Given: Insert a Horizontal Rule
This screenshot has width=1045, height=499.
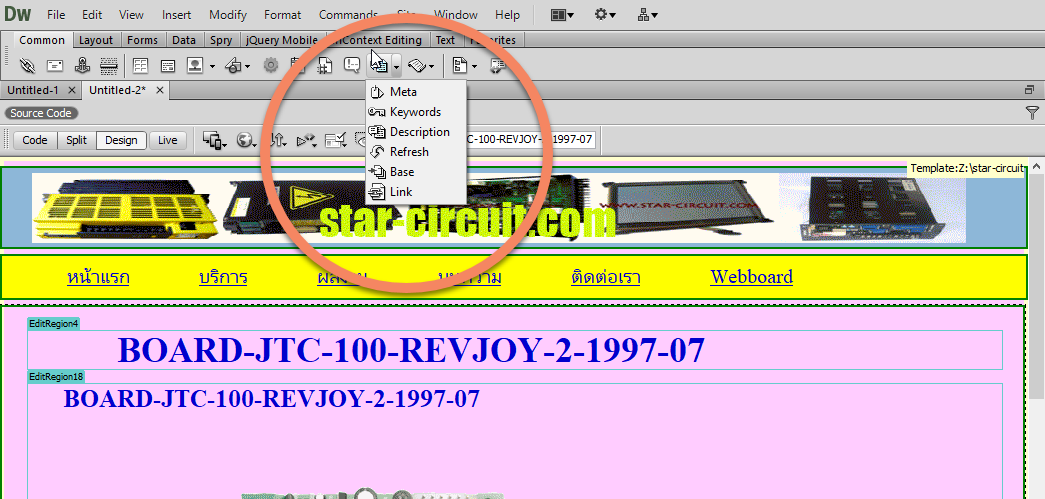Looking at the screenshot, I should [109, 66].
